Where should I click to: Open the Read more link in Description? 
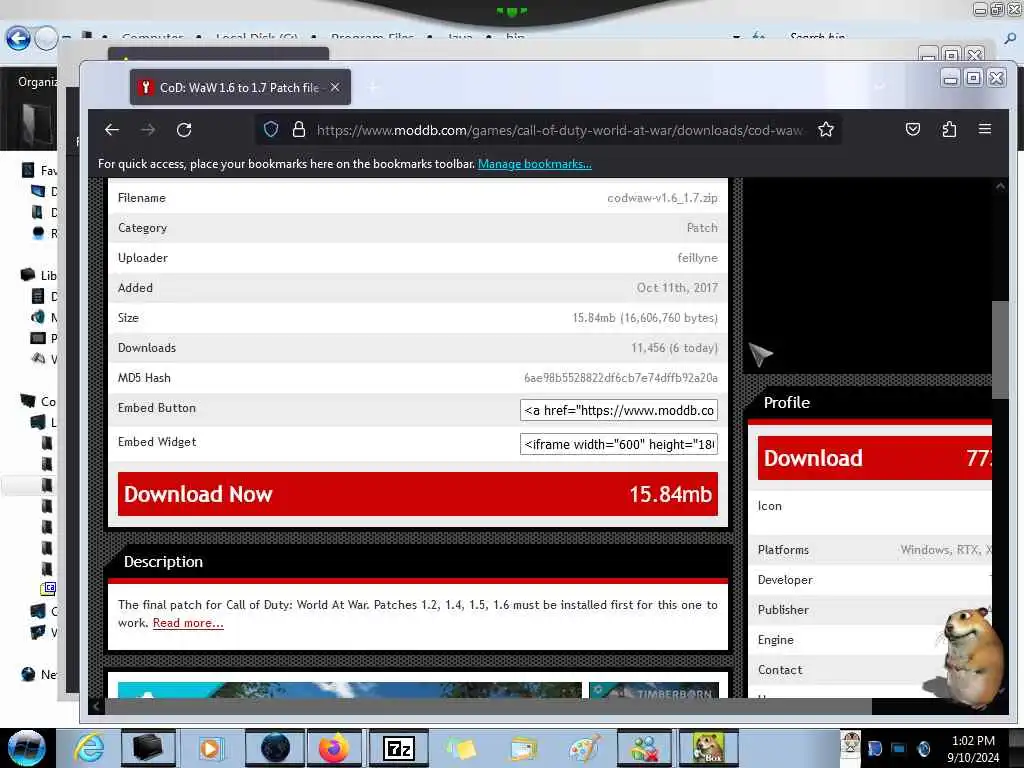click(x=188, y=623)
